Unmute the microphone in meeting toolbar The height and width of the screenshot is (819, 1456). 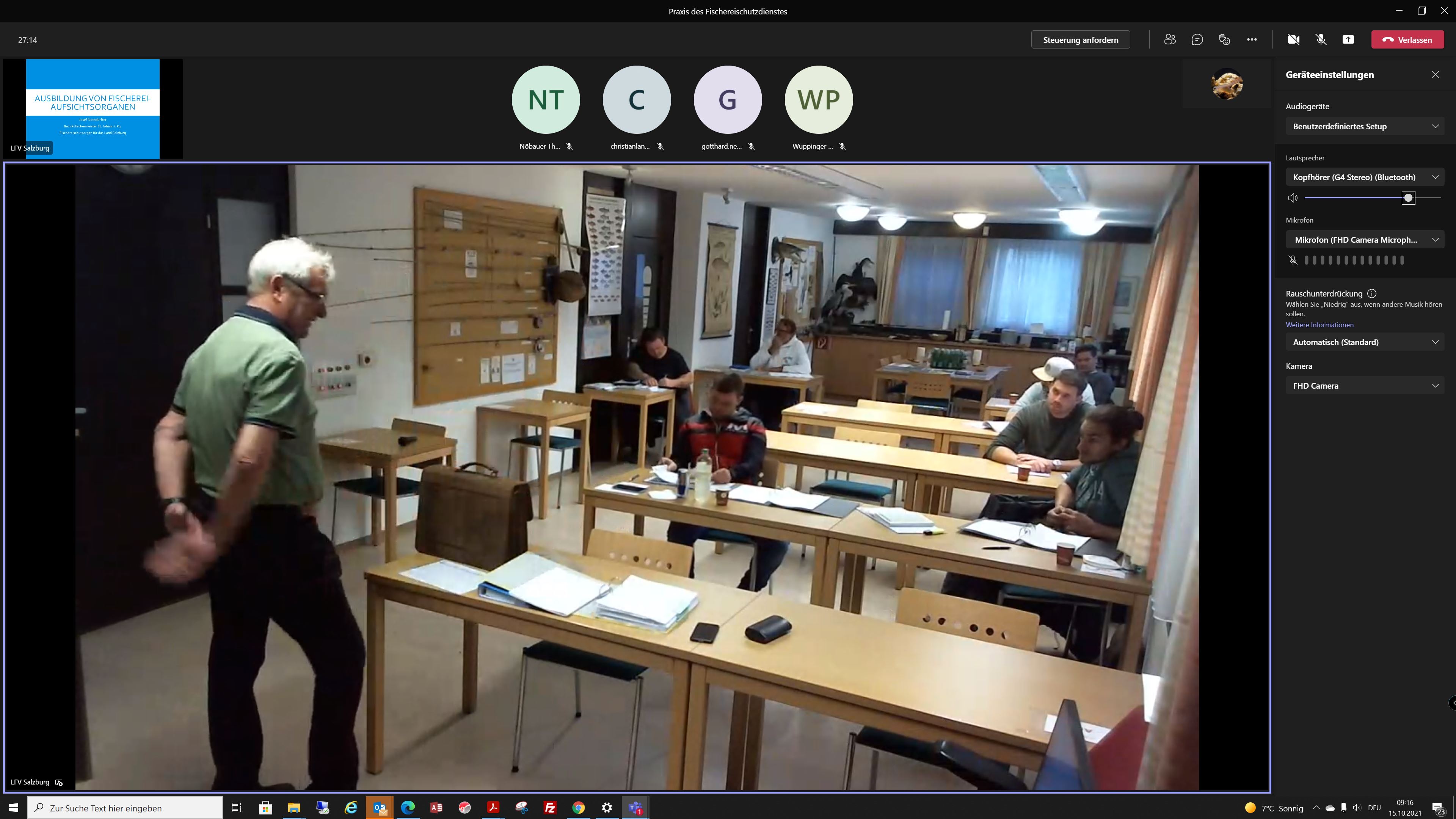tap(1320, 39)
